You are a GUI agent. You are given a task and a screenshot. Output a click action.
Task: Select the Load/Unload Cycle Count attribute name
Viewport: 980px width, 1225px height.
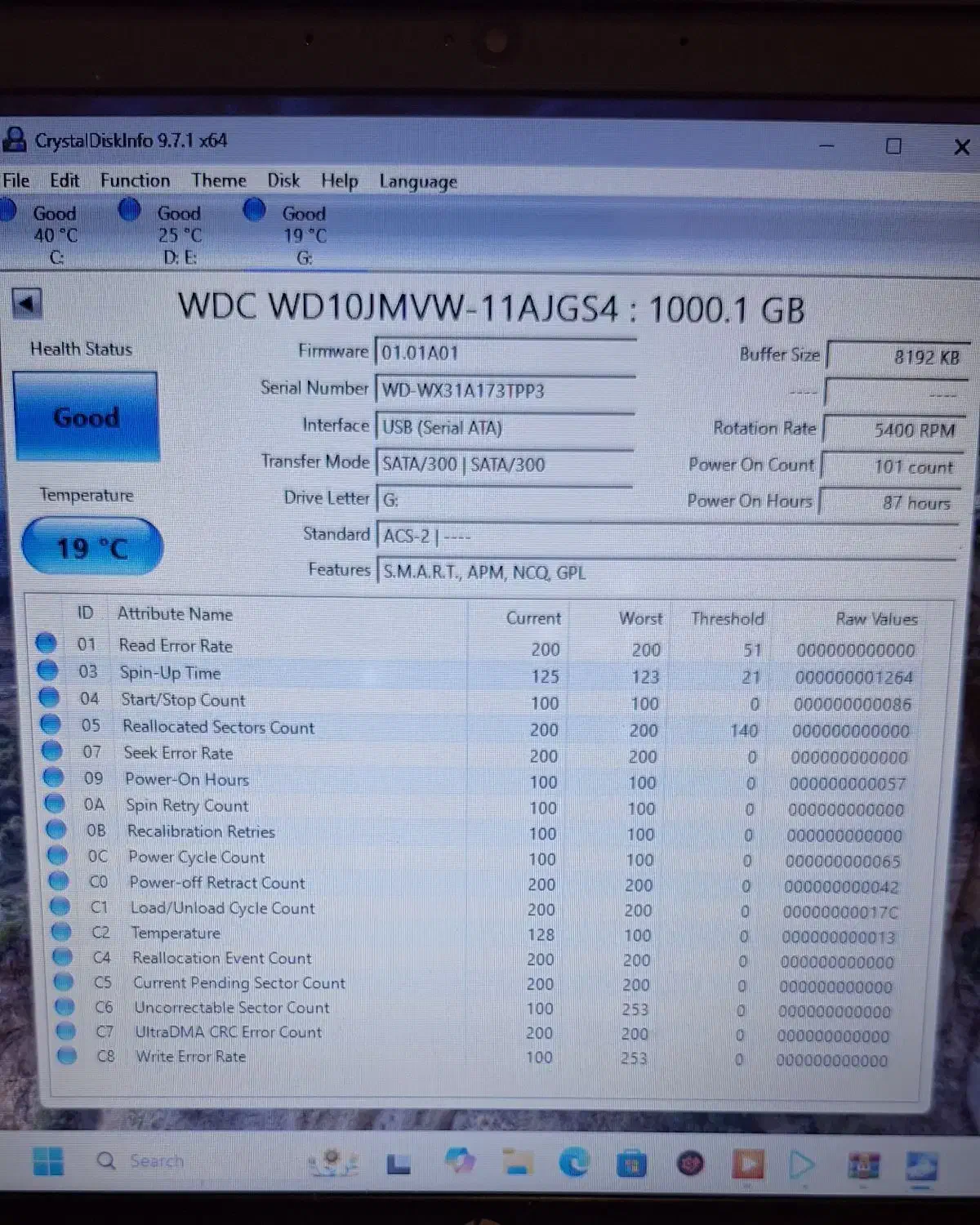(222, 908)
